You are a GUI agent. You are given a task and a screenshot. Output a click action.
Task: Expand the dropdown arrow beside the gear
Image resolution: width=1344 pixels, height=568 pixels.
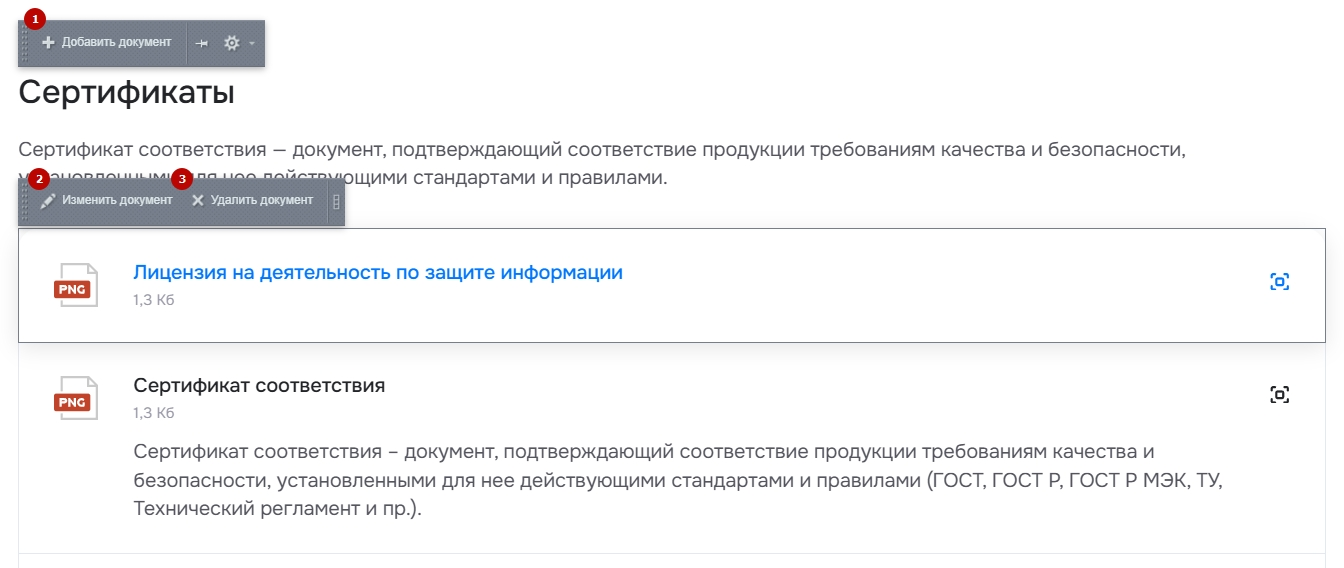[x=252, y=43]
